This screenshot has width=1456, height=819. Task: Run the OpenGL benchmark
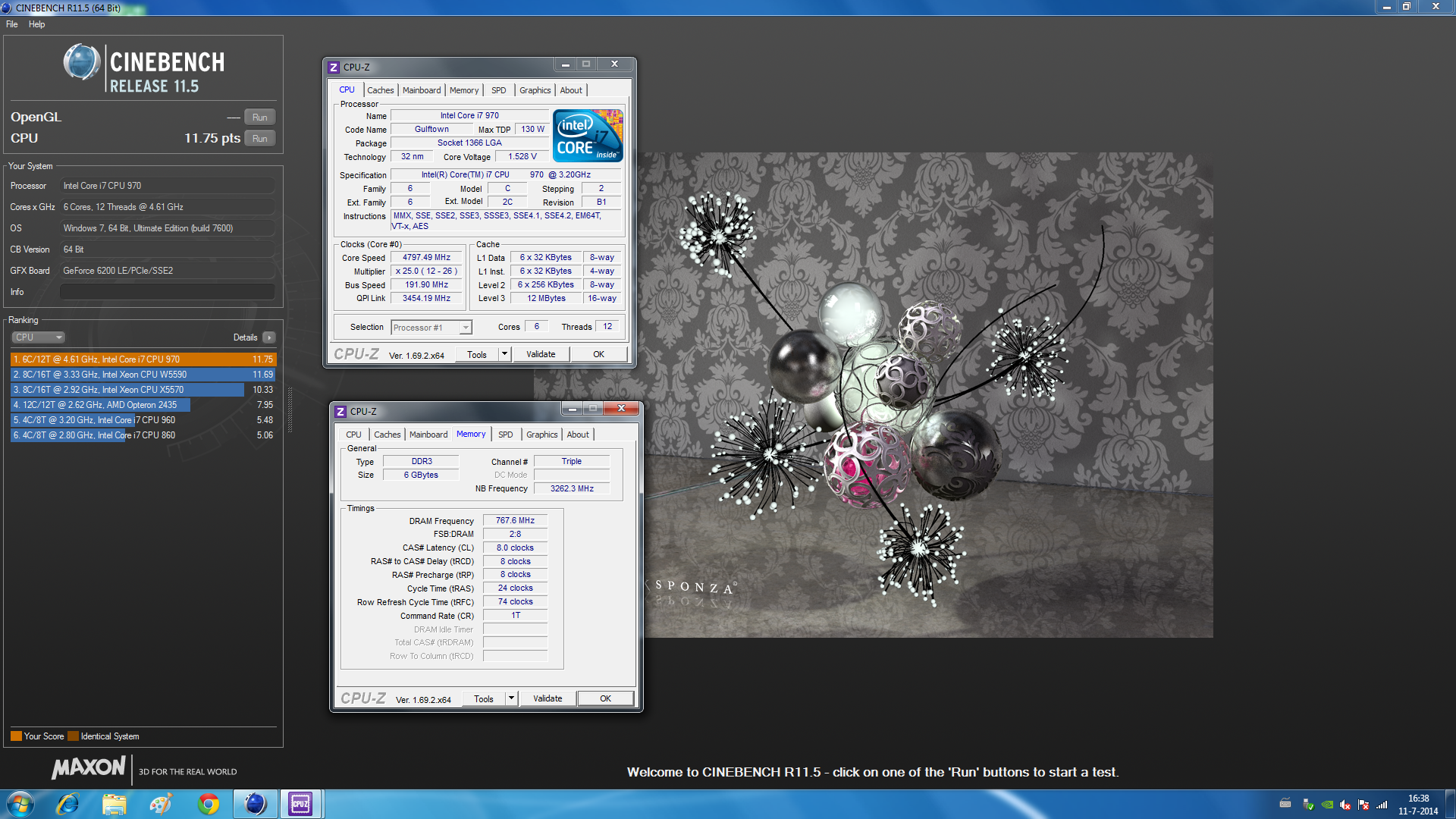click(x=260, y=118)
